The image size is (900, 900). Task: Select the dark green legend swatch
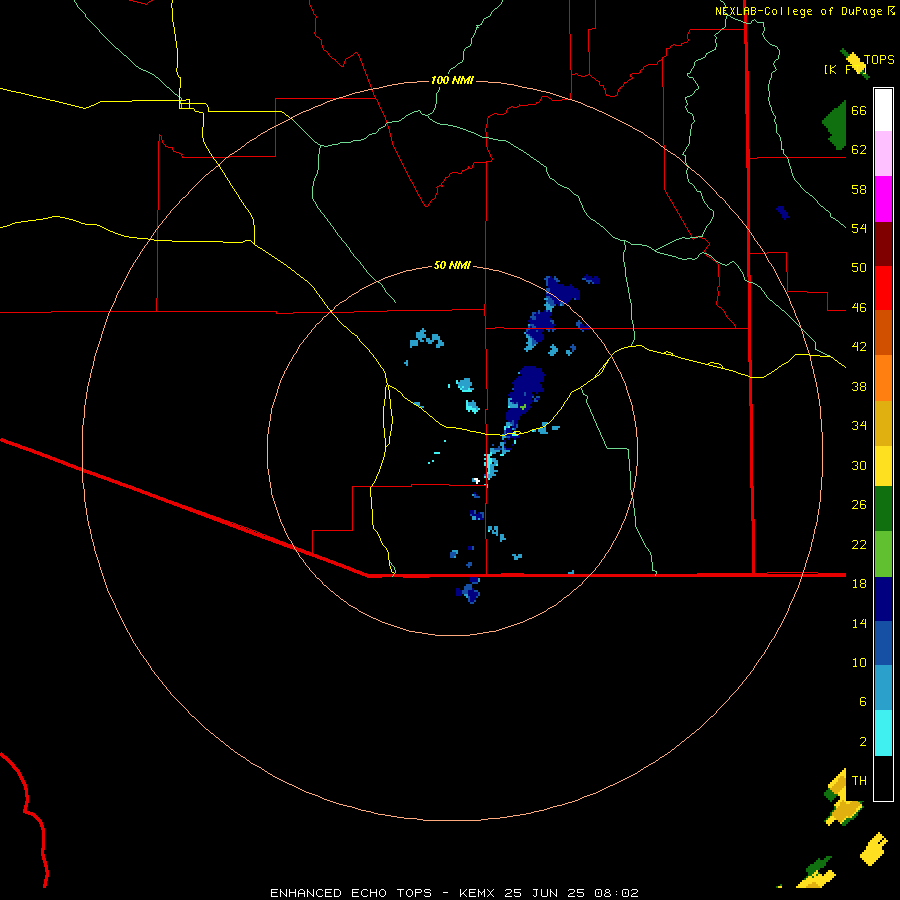point(883,509)
